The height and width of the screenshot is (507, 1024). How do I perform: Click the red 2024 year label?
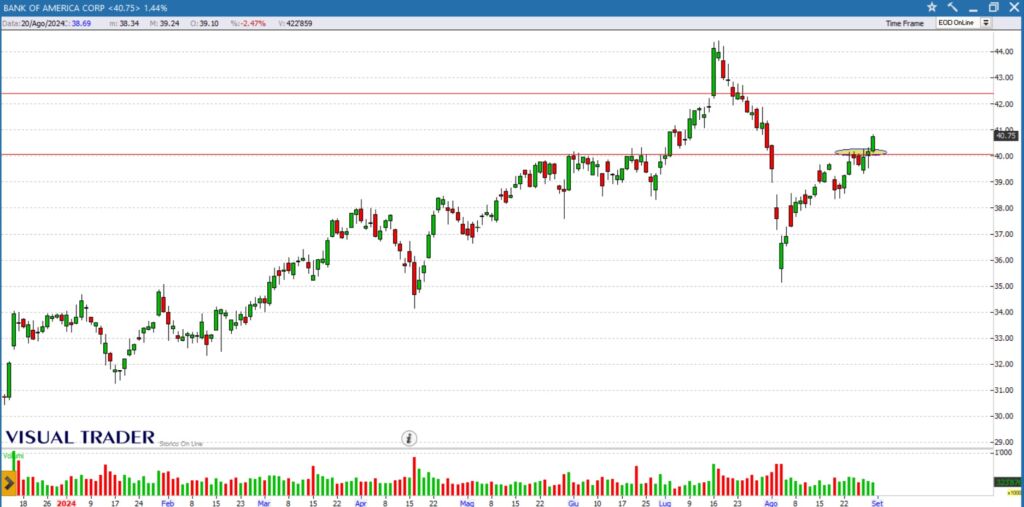click(x=66, y=503)
